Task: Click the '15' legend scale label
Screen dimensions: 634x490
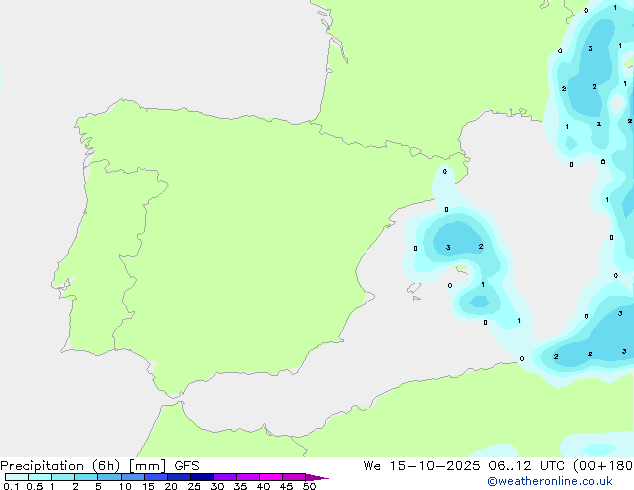Action: tap(148, 486)
